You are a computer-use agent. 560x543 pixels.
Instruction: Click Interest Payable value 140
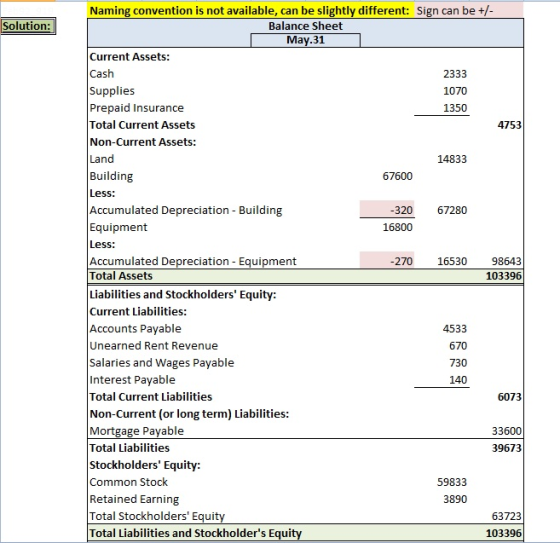click(x=458, y=380)
